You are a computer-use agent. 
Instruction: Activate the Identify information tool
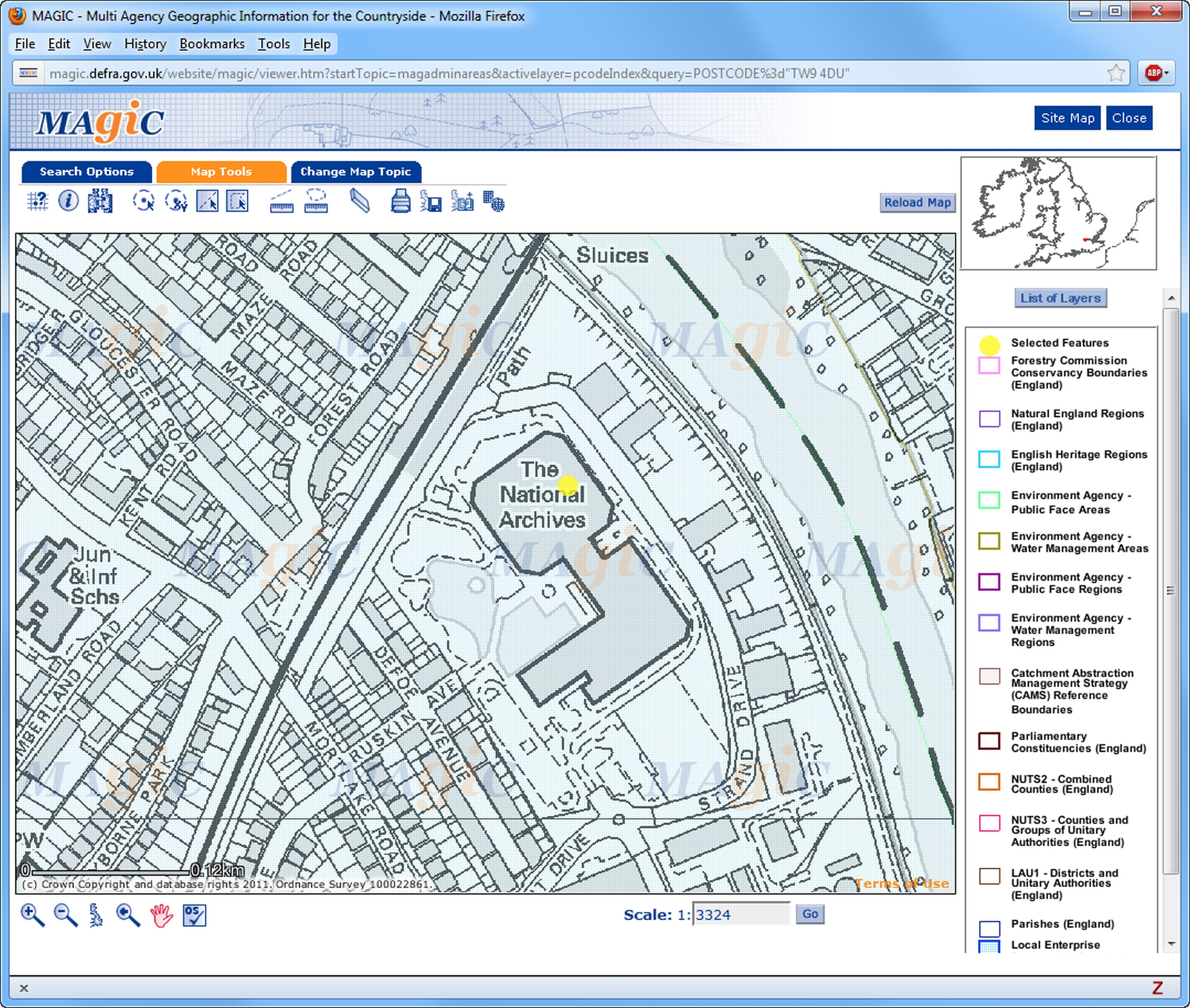point(68,201)
